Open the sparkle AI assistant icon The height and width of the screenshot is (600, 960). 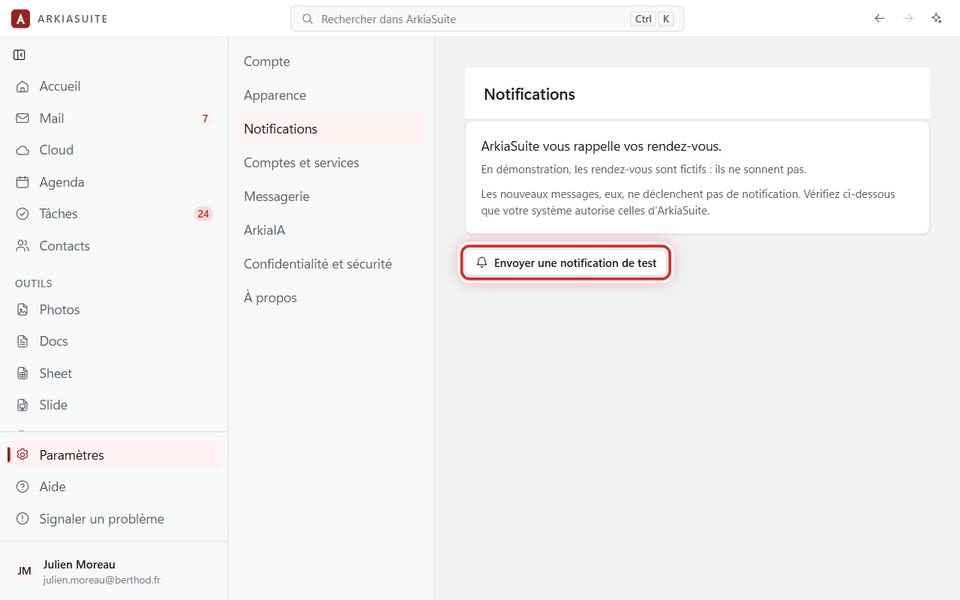936,18
